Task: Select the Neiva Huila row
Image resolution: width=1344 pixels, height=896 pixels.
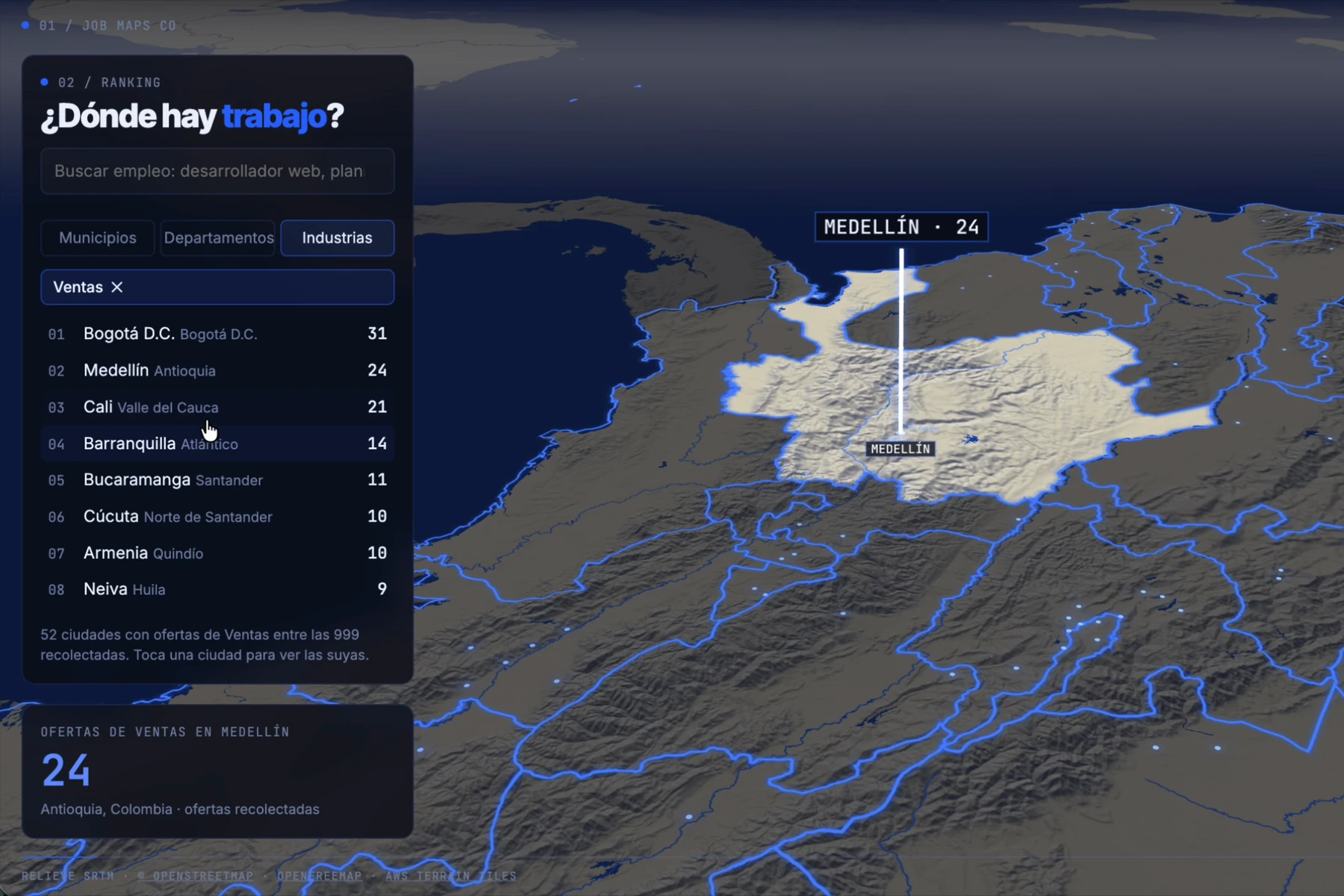Action: [x=217, y=589]
